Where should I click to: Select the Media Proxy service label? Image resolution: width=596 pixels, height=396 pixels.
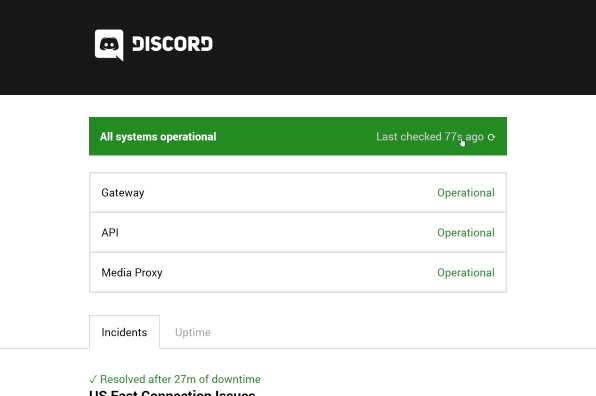point(132,272)
